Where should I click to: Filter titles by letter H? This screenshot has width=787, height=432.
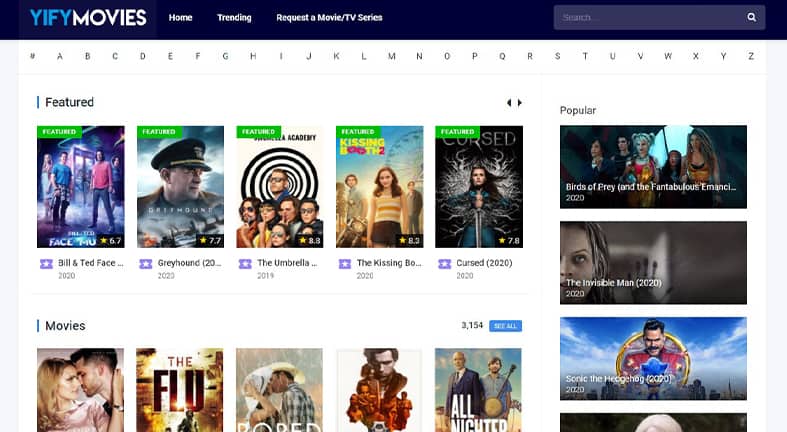pos(253,56)
